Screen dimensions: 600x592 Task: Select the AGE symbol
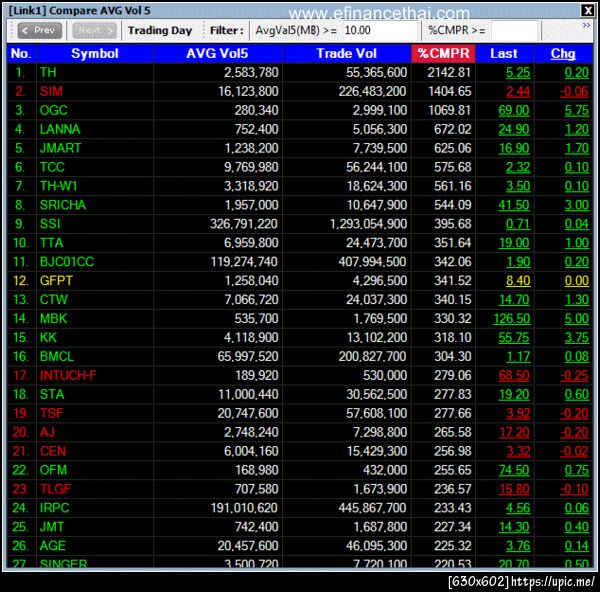(52, 546)
